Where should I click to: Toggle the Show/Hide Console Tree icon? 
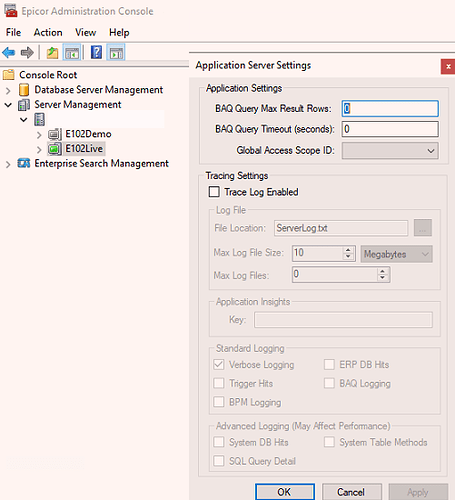point(72,53)
